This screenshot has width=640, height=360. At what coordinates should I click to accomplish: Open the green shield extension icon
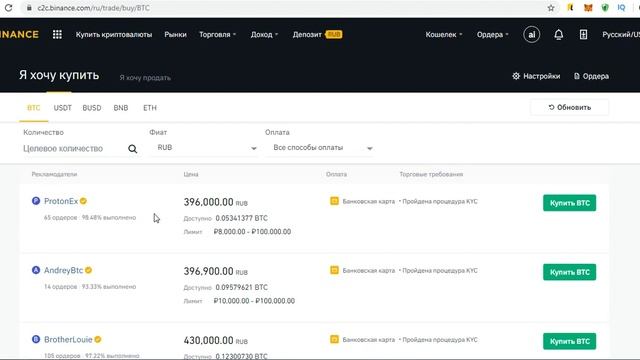605,8
